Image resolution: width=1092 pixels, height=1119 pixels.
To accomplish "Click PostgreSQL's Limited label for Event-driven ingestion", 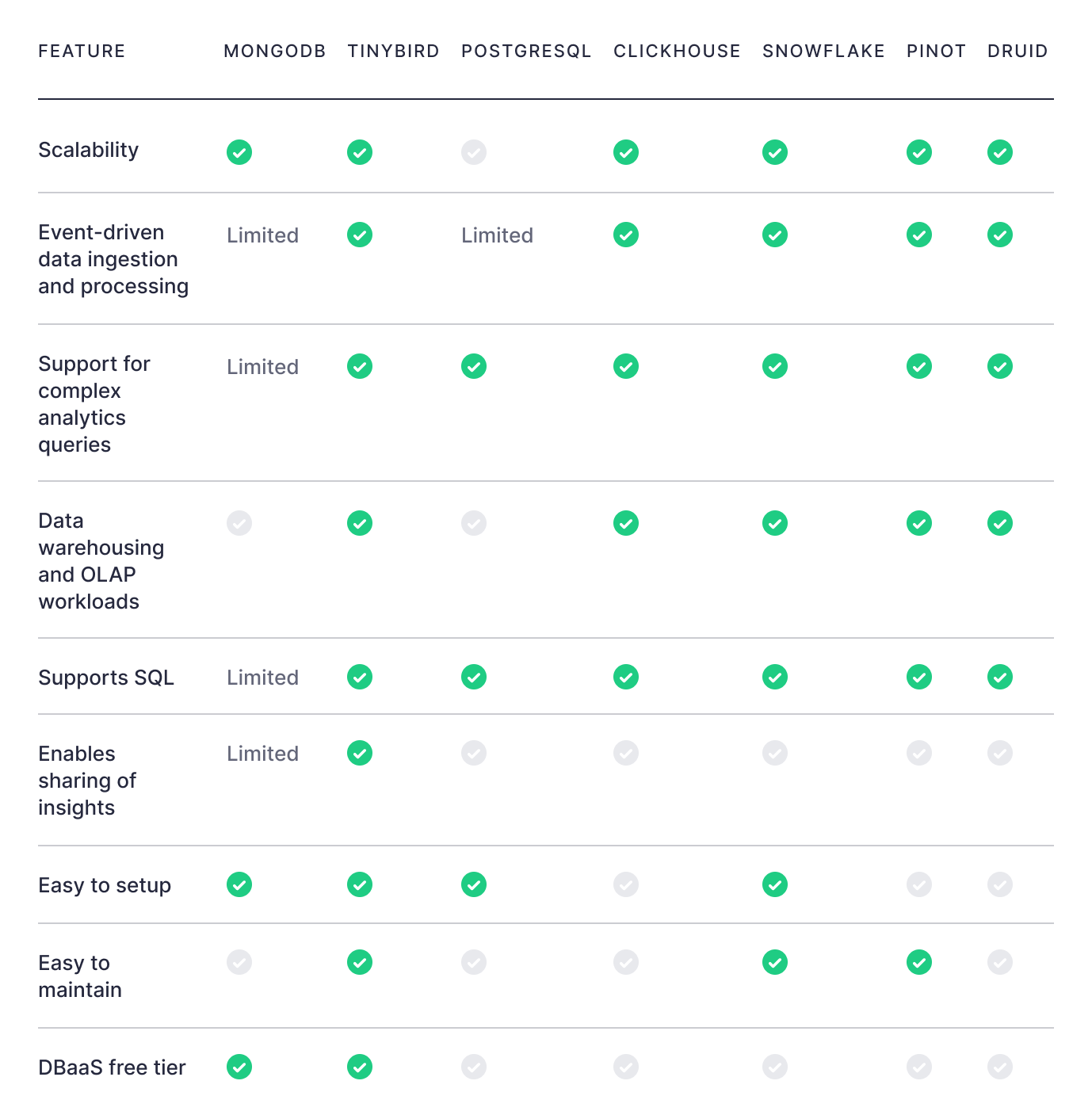I will pos(497,235).
